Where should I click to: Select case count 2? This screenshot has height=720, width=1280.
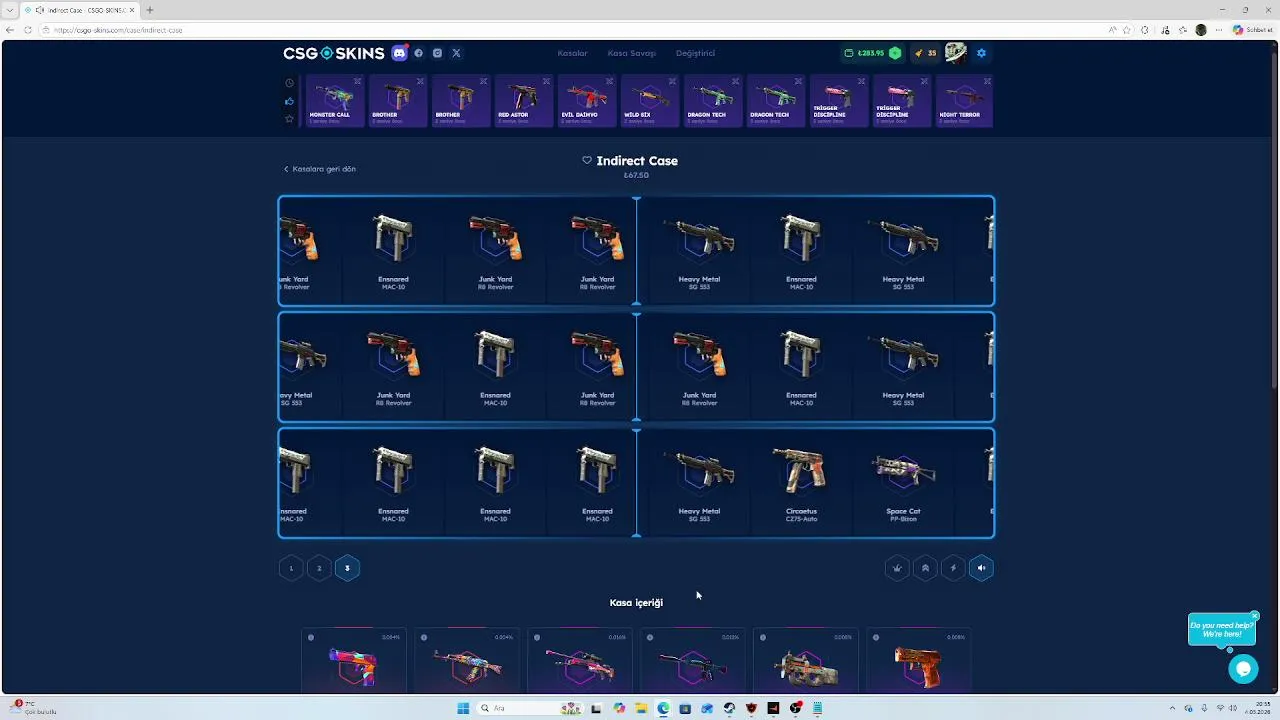[x=319, y=568]
